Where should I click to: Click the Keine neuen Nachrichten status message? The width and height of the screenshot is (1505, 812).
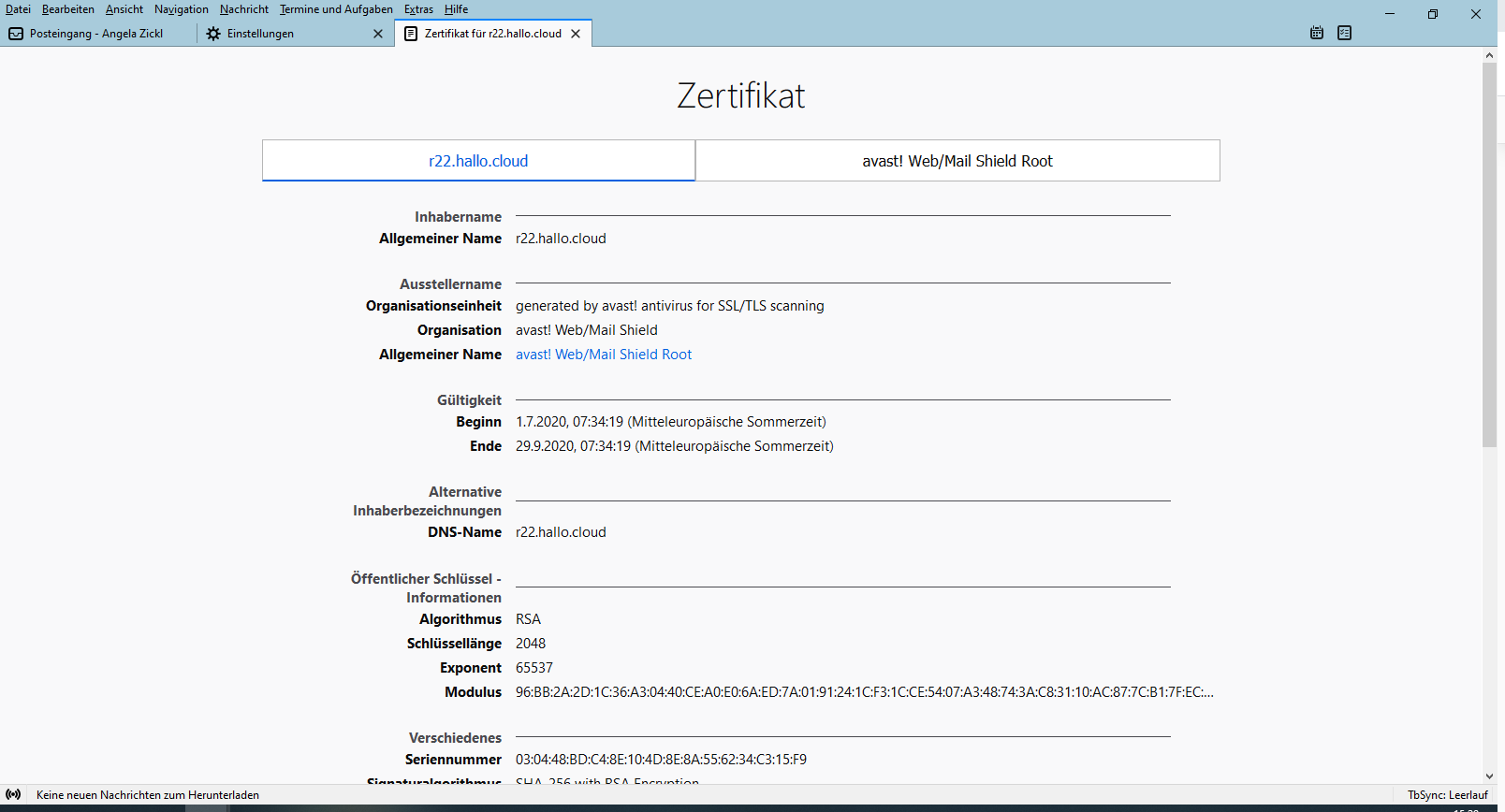coord(148,795)
